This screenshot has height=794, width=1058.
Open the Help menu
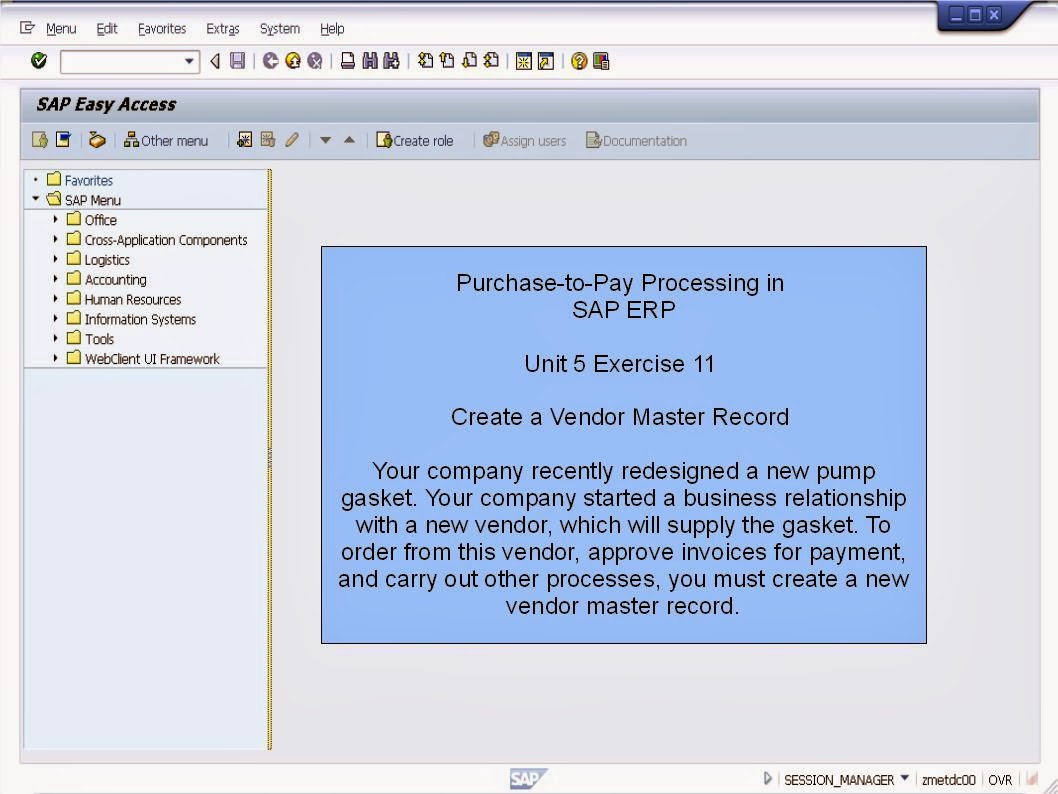pos(332,28)
